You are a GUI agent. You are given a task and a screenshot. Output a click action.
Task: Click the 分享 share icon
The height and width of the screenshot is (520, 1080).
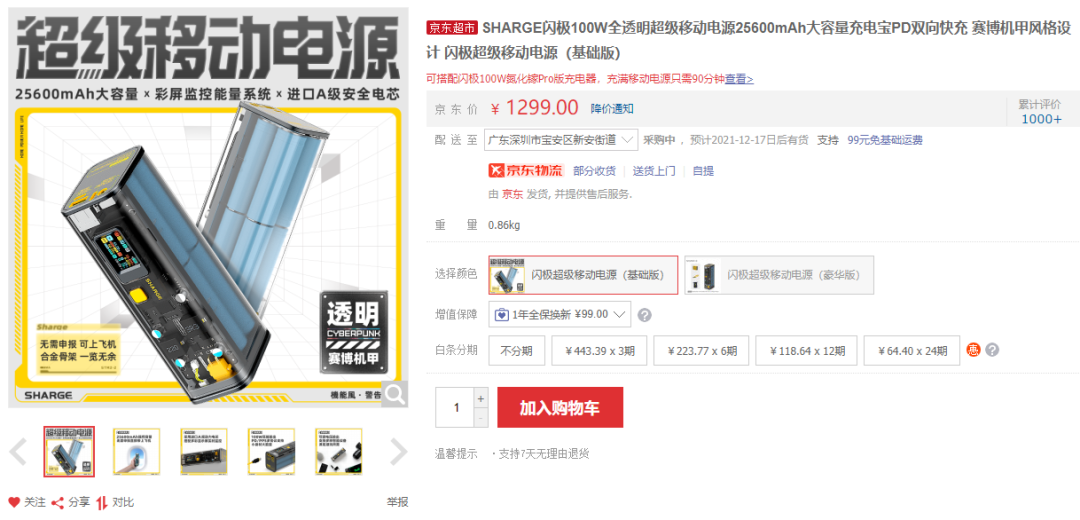58,502
